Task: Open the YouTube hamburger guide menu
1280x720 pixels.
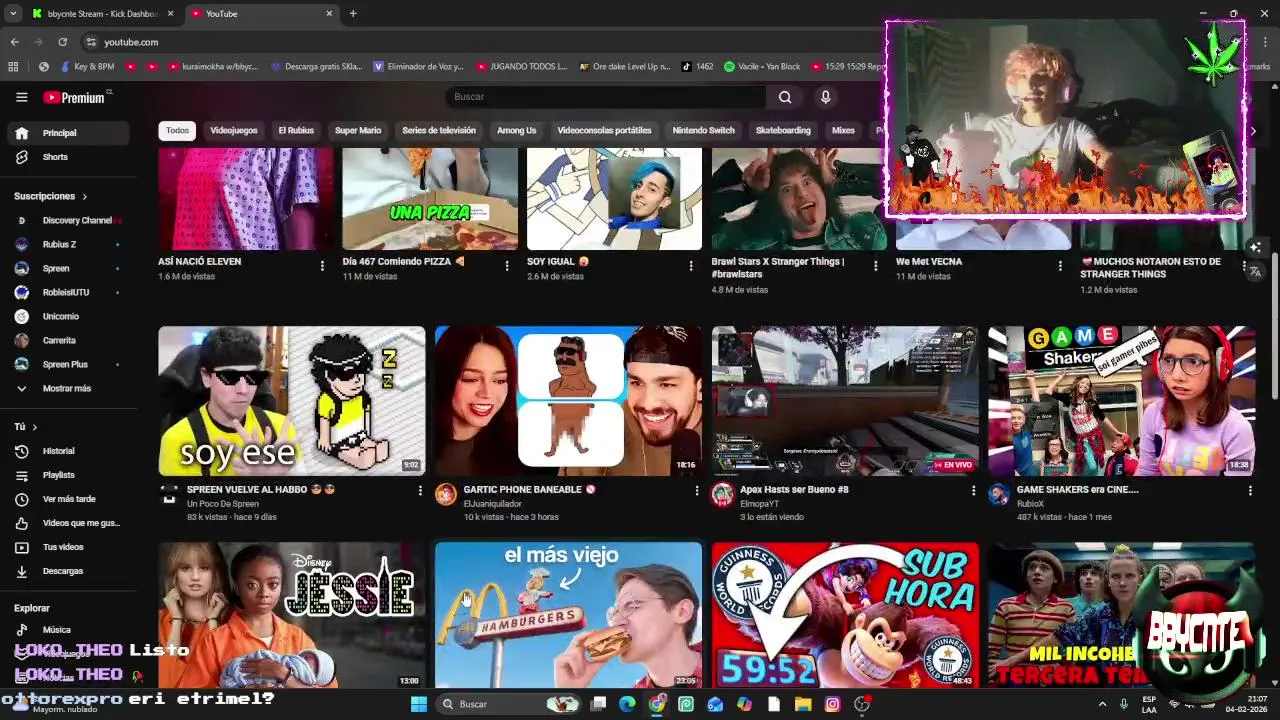Action: (x=21, y=97)
